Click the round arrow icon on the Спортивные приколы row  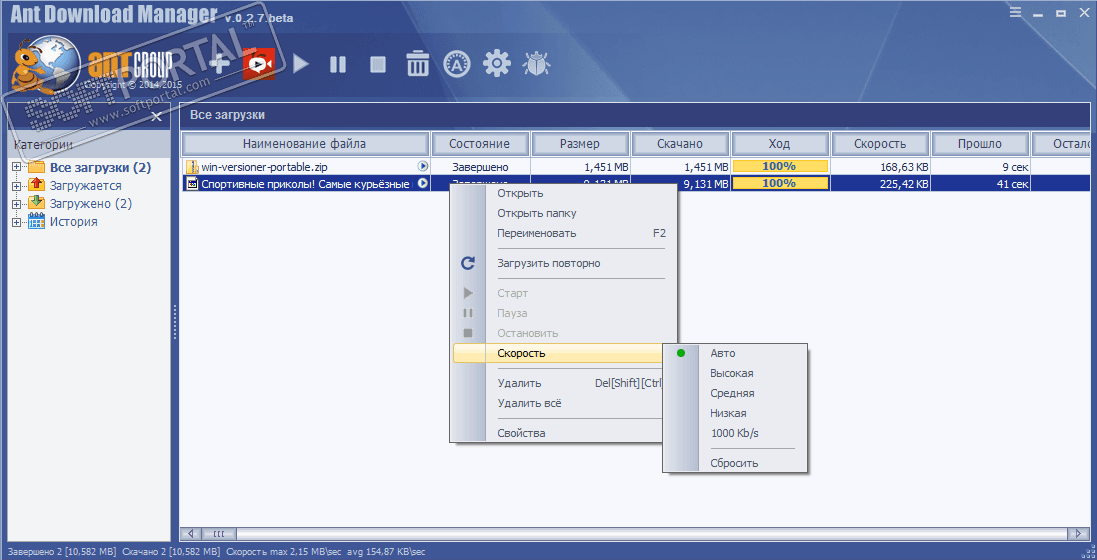click(423, 183)
